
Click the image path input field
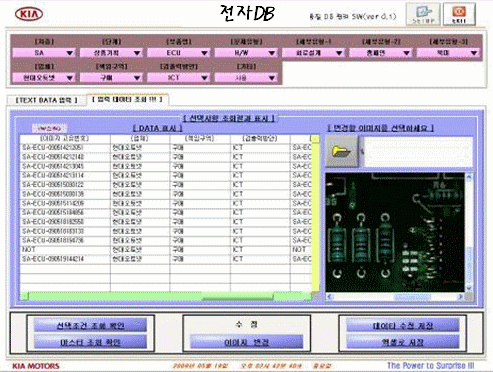tap(418, 152)
